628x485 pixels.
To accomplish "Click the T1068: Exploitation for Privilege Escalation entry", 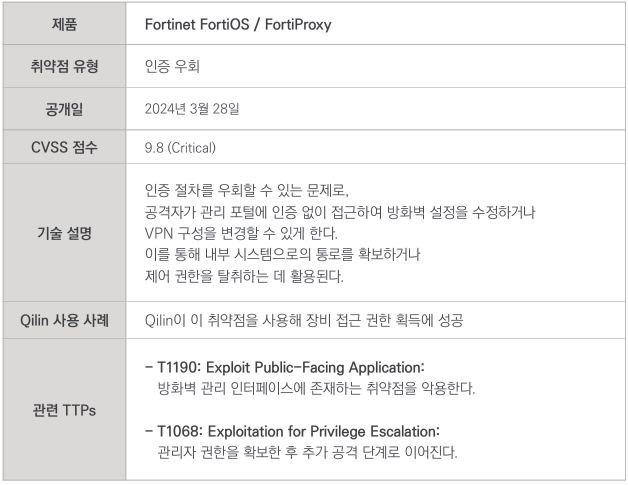I will [292, 431].
